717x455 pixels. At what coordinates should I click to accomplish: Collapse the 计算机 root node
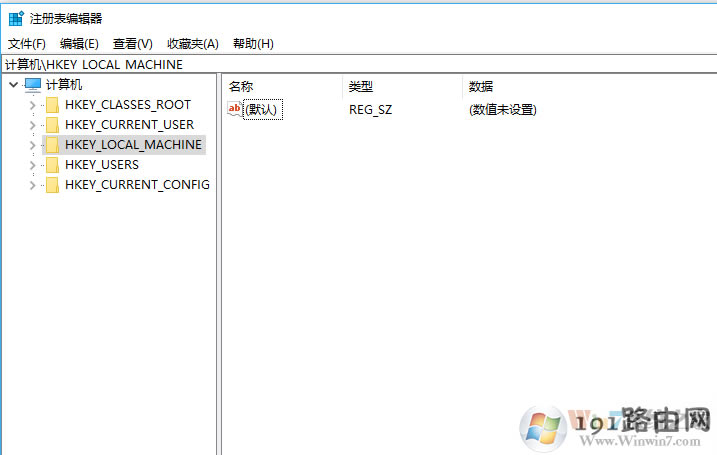pos(12,85)
